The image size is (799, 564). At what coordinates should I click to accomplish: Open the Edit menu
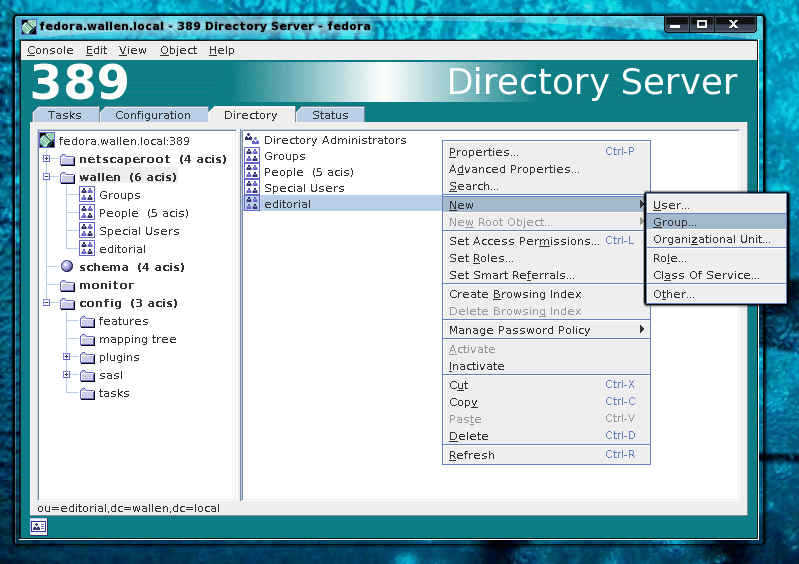(x=96, y=50)
